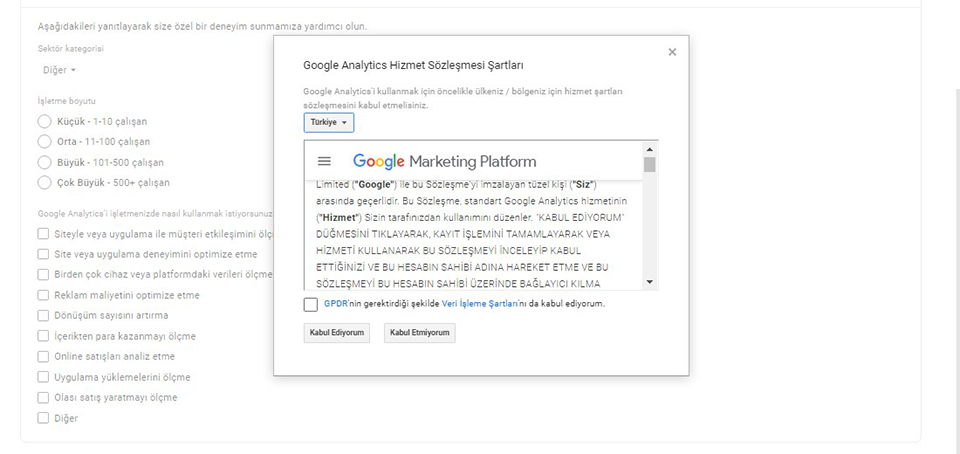Click the Sektör kategorisi label
This screenshot has height=454, width=960.
tap(70, 48)
